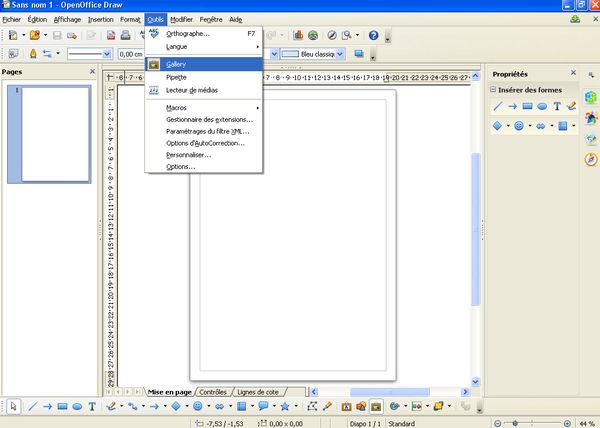Expand flowchart shapes dropdown arrow in Properties panel

pos(574,125)
